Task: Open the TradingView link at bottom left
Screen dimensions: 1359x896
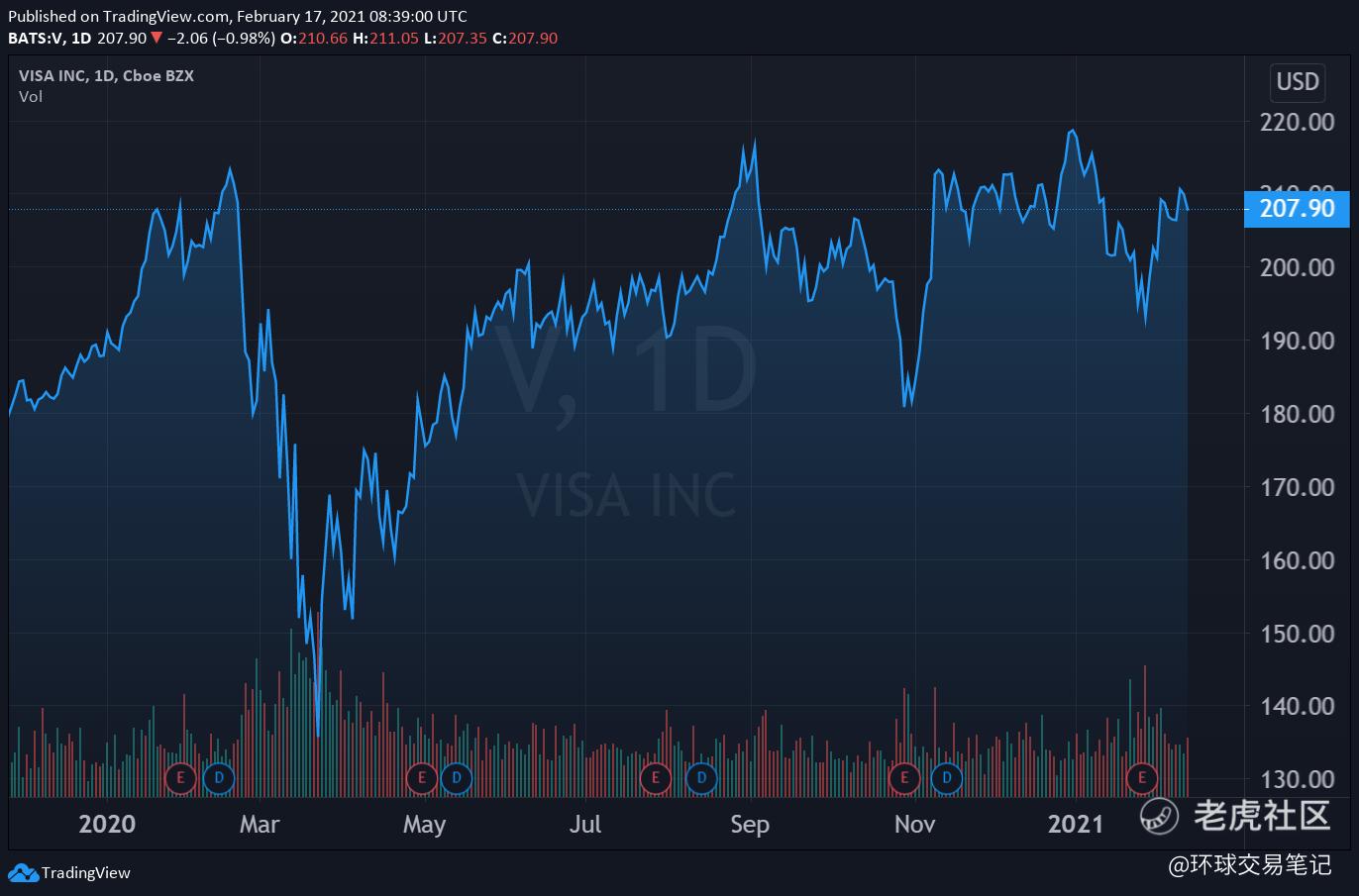Action: click(69, 872)
